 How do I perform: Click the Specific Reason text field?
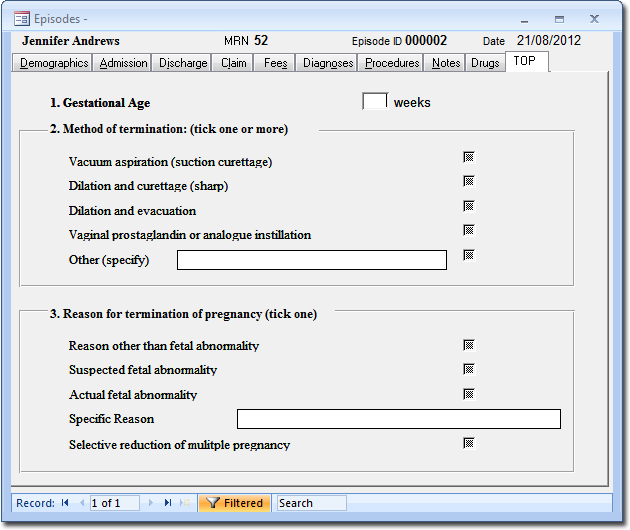pyautogui.click(x=398, y=419)
